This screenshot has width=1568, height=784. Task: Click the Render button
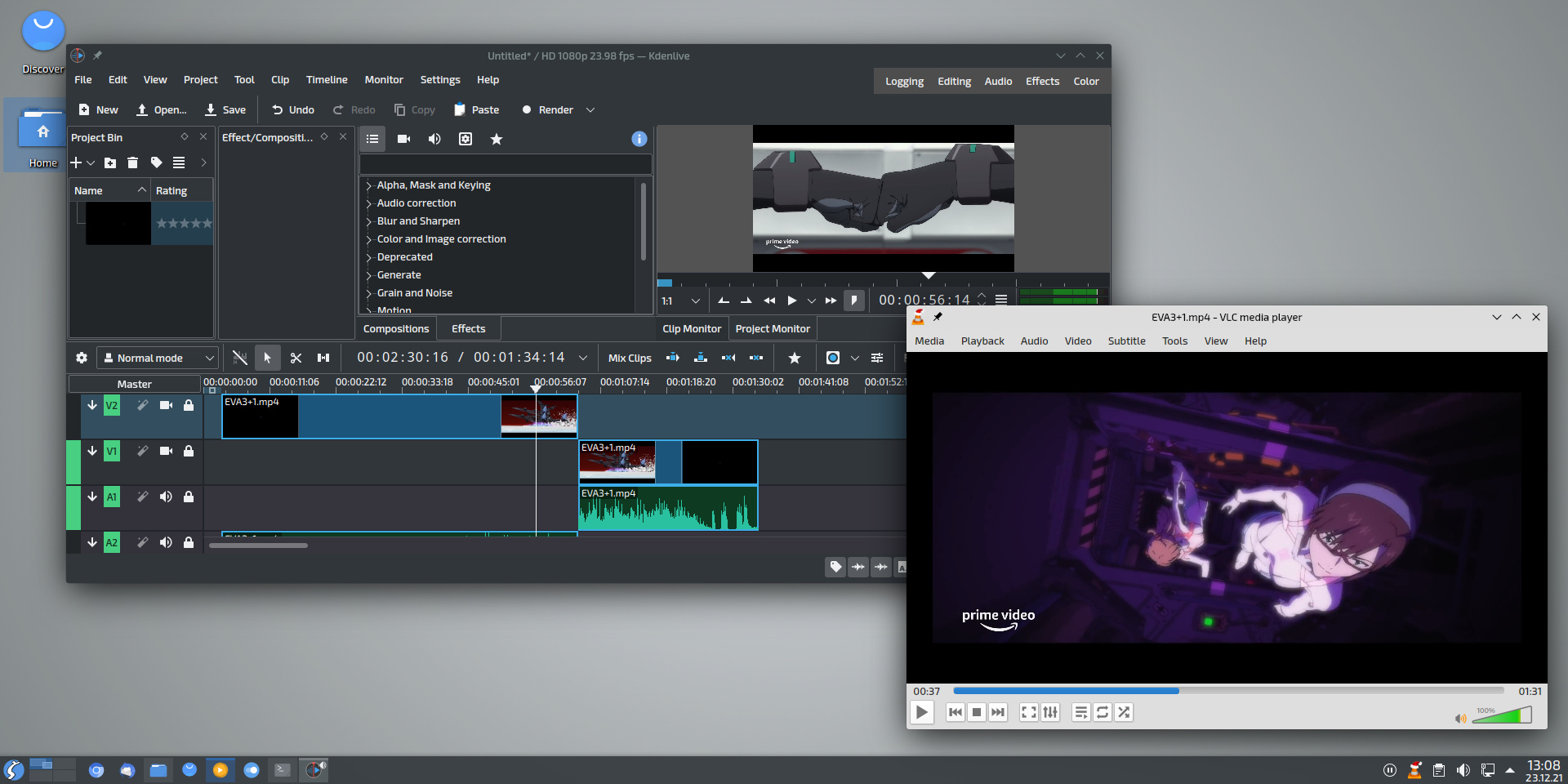(548, 109)
